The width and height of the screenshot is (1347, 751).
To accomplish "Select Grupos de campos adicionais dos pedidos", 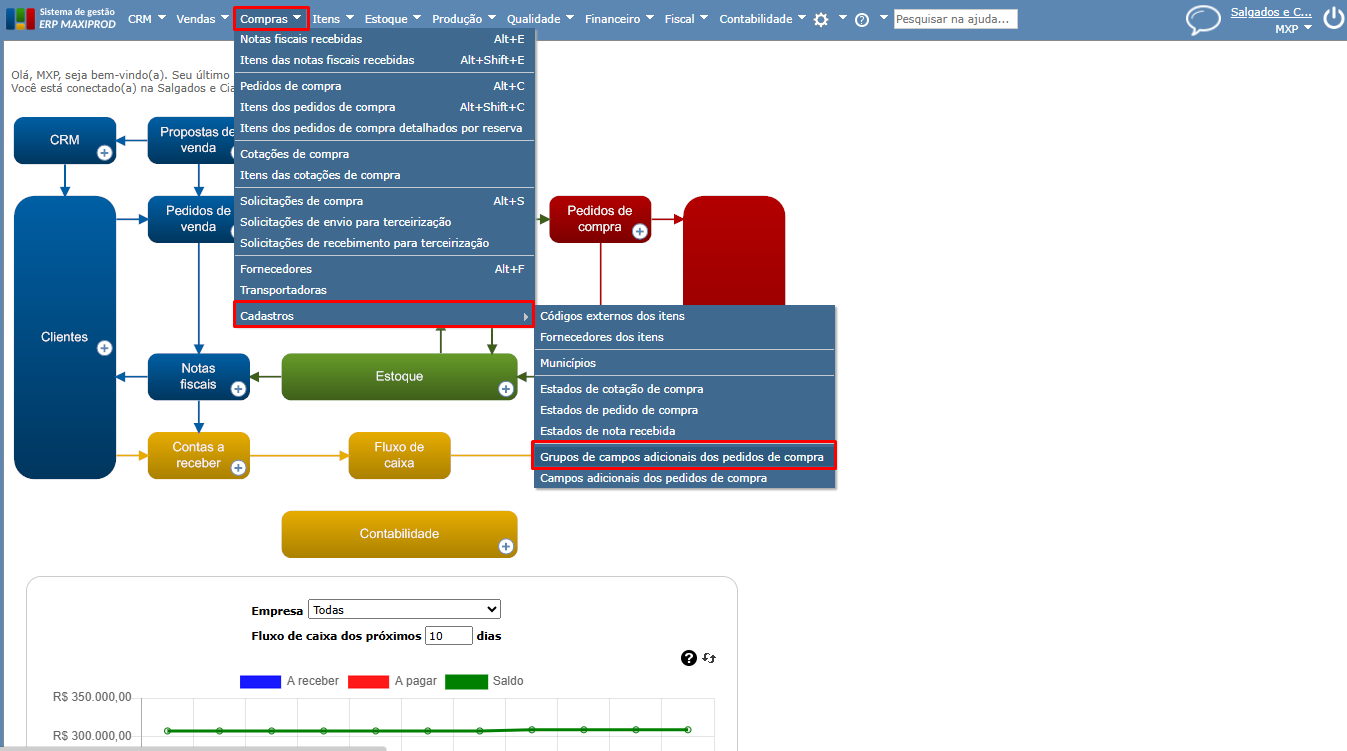I will tap(685, 456).
